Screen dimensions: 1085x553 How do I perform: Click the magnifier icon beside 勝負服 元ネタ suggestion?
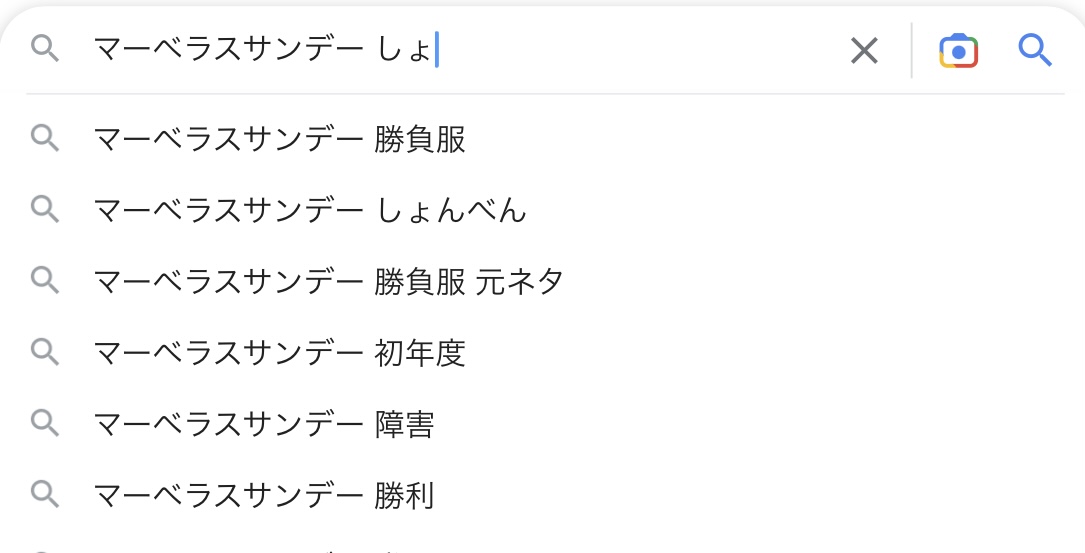45,280
